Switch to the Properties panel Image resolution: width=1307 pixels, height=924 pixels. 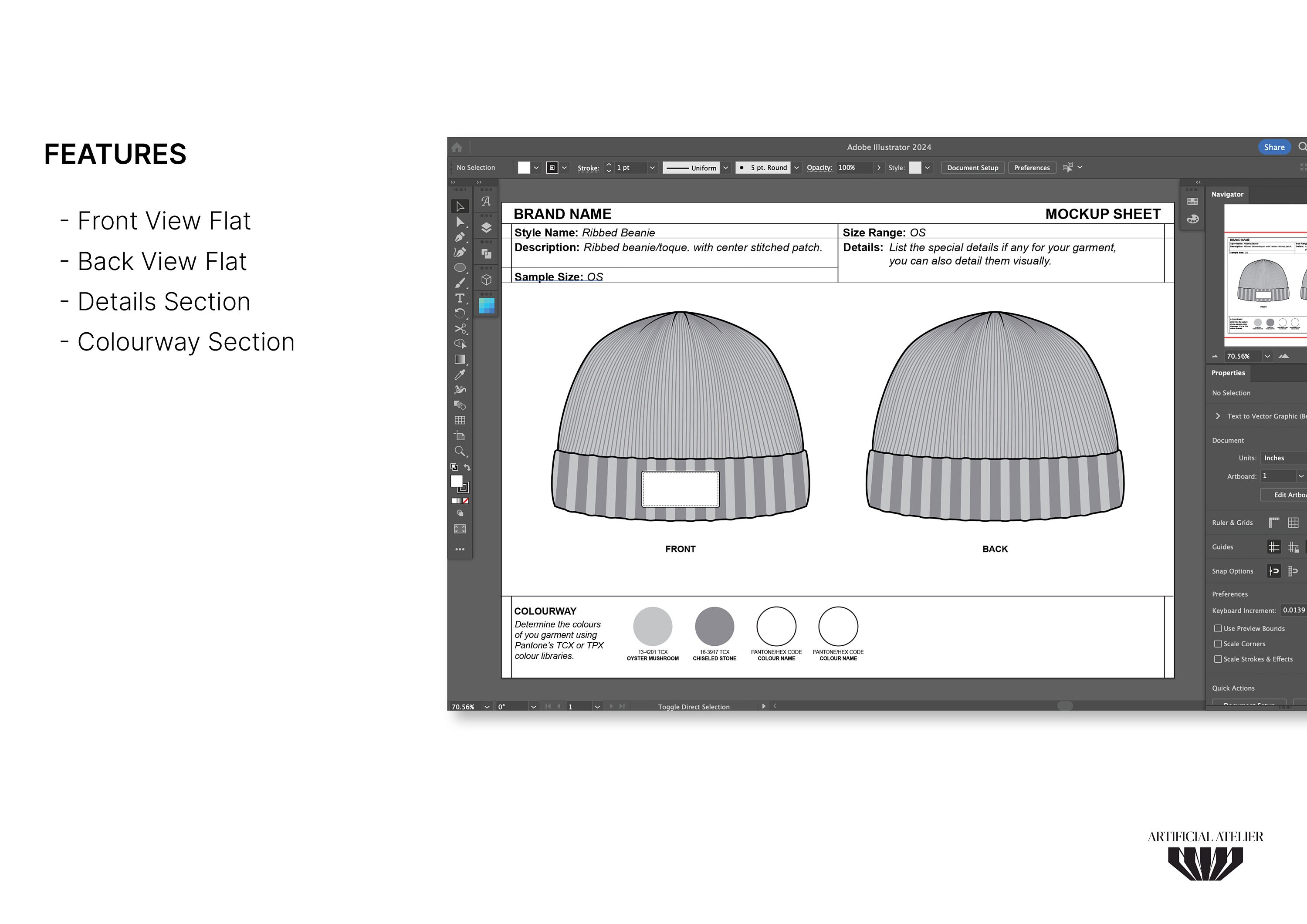click(1229, 373)
